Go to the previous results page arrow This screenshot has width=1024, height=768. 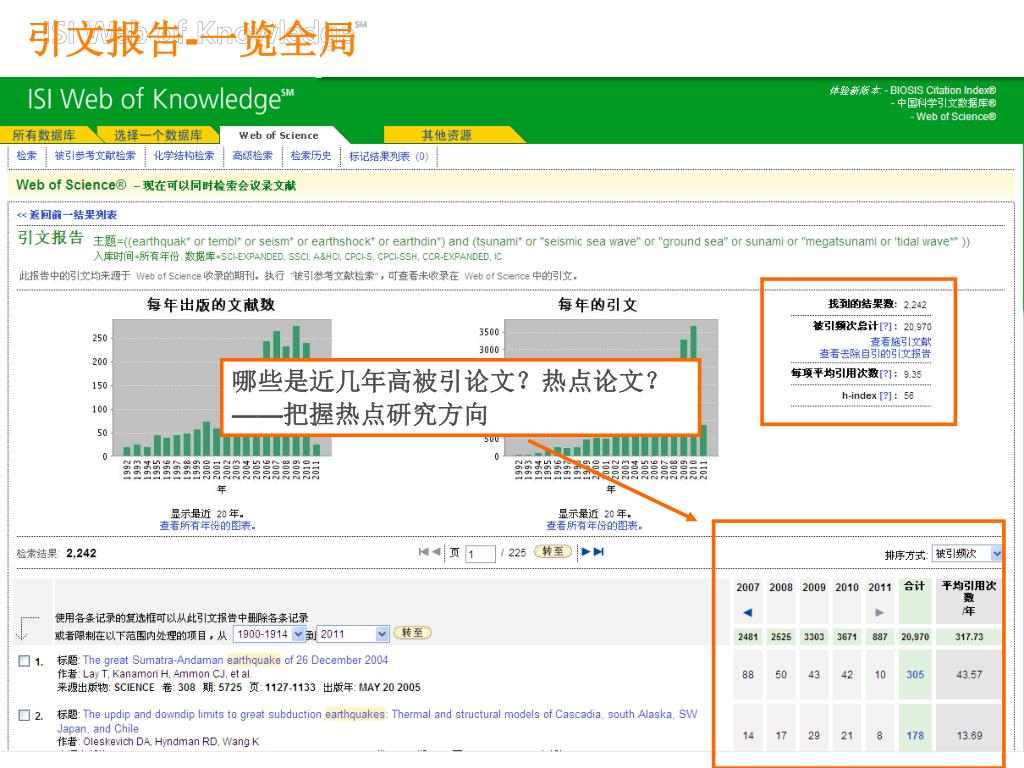[436, 552]
